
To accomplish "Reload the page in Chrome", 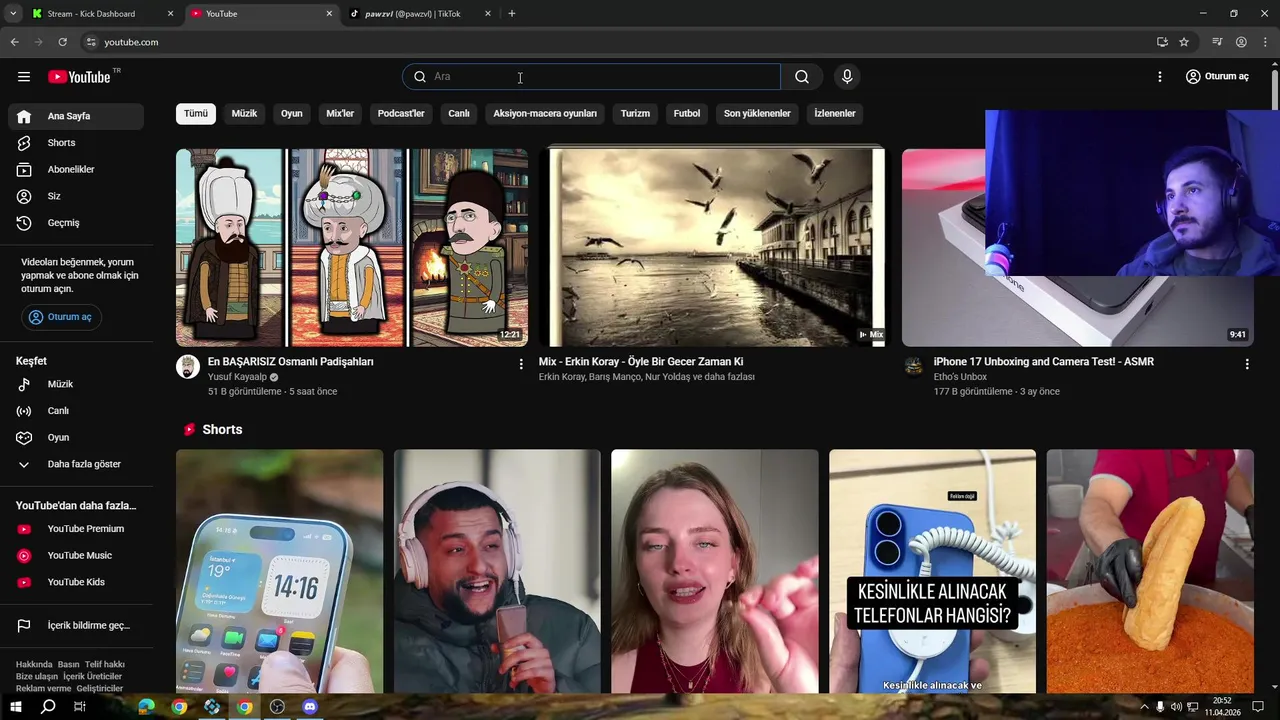I will 62,42.
